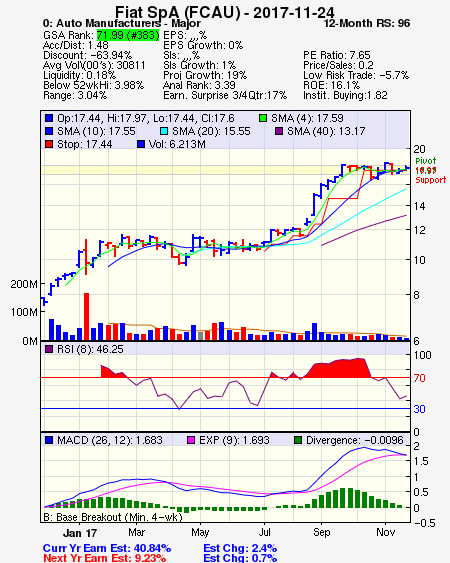Image resolution: width=450 pixels, height=563 pixels.
Task: Click the Nov date axis label
Action: point(386,532)
